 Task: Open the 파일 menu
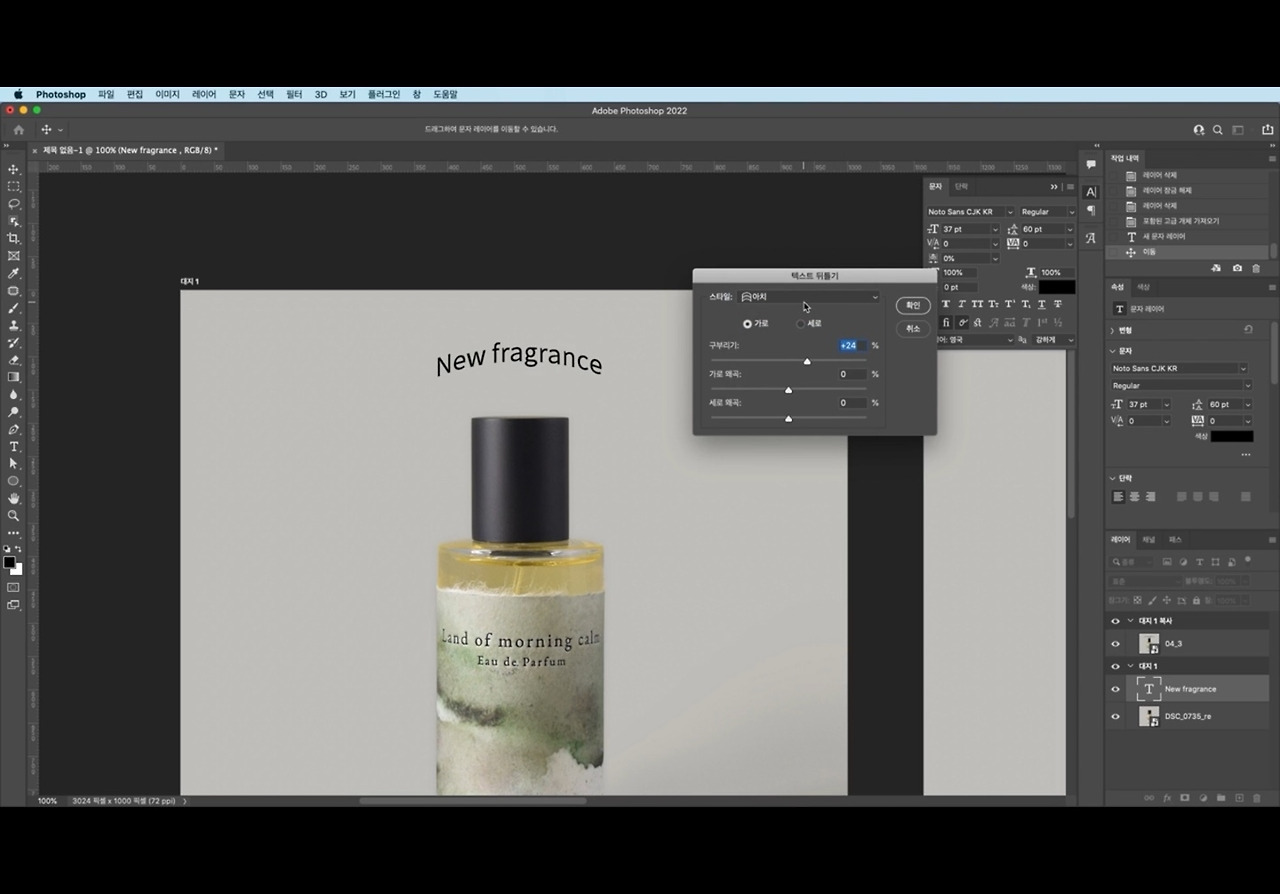[x=106, y=94]
